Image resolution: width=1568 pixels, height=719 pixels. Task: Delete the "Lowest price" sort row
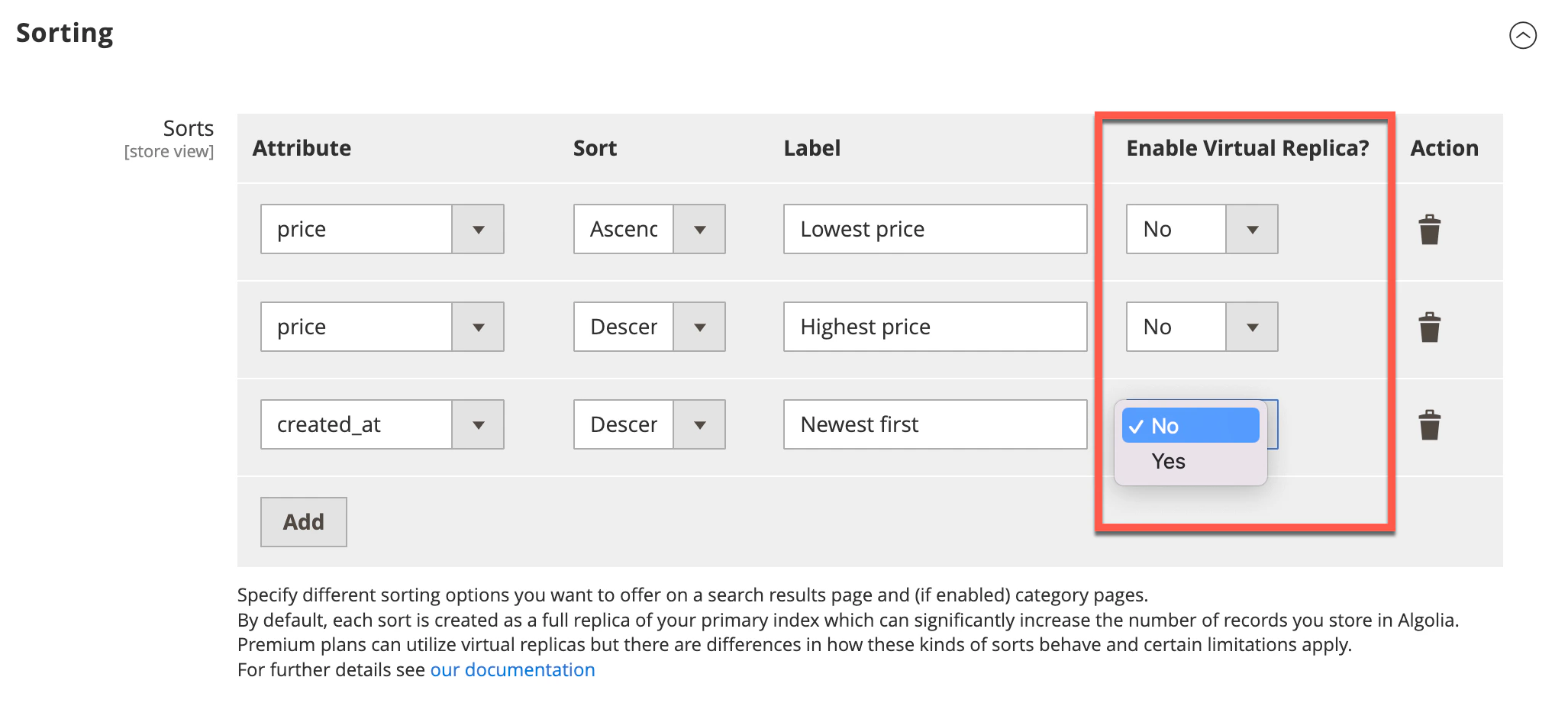click(1428, 228)
